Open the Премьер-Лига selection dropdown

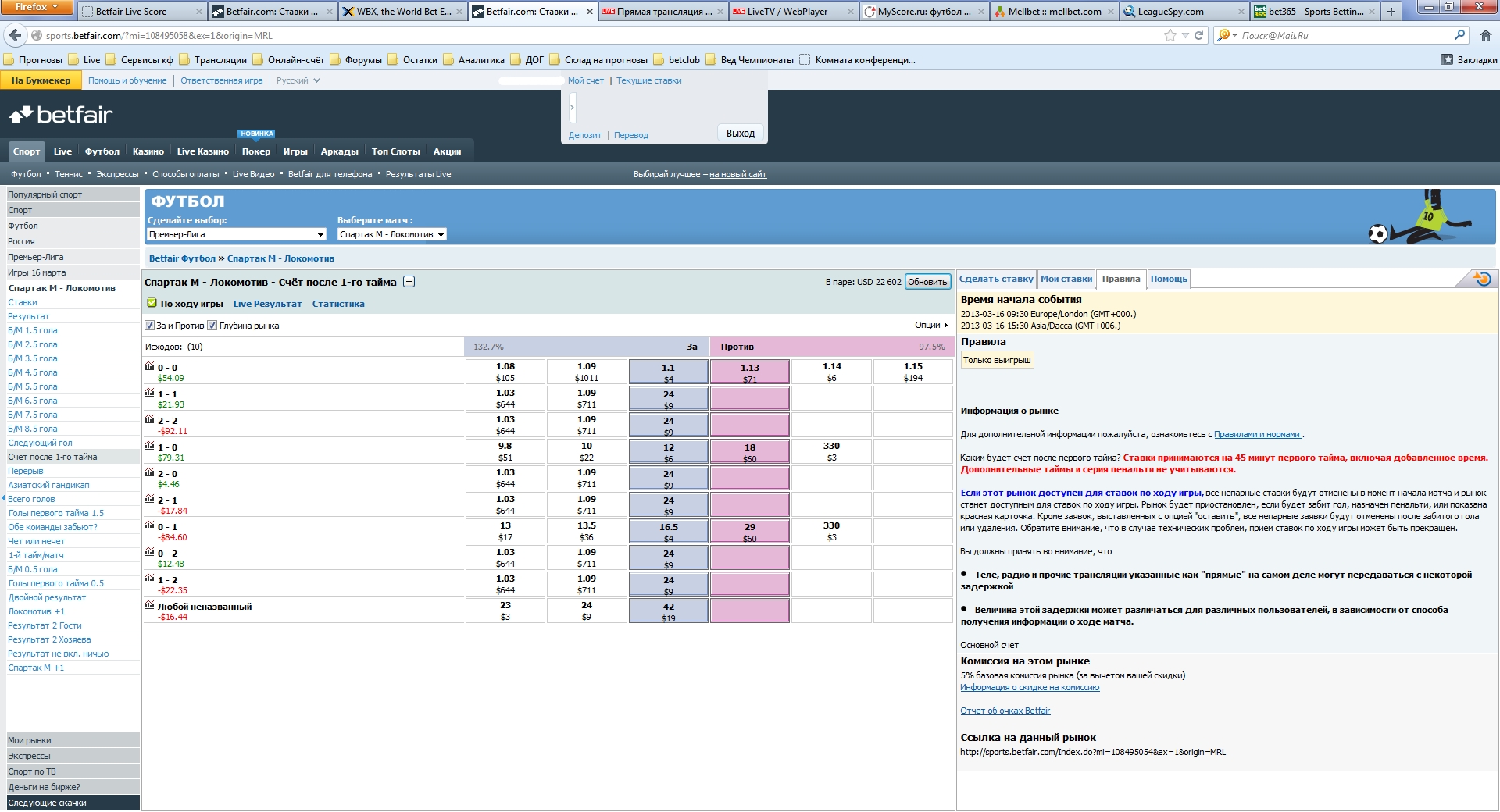236,234
